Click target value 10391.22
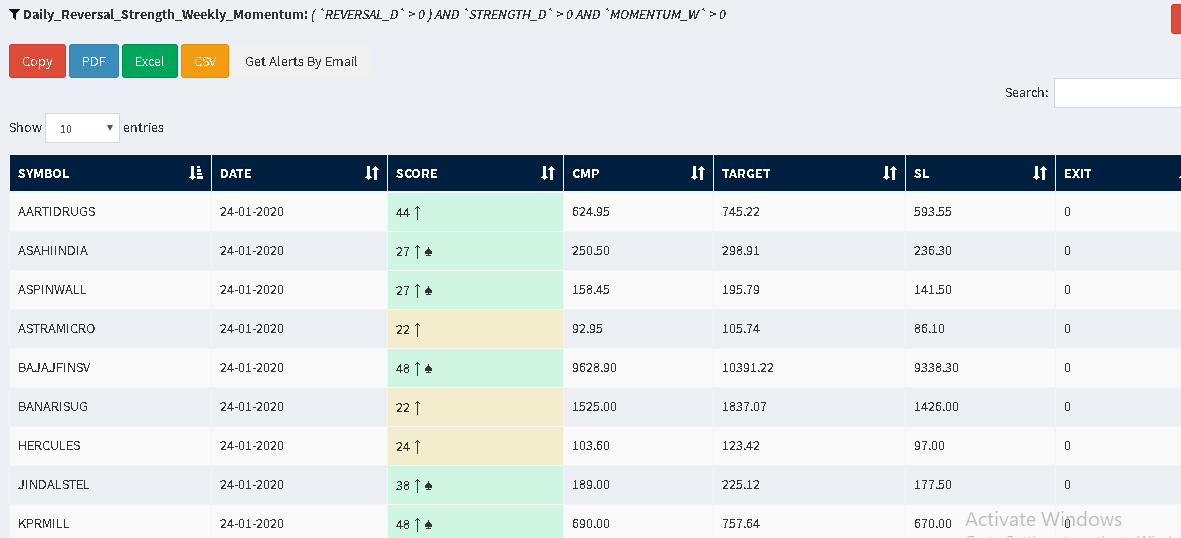 (748, 368)
